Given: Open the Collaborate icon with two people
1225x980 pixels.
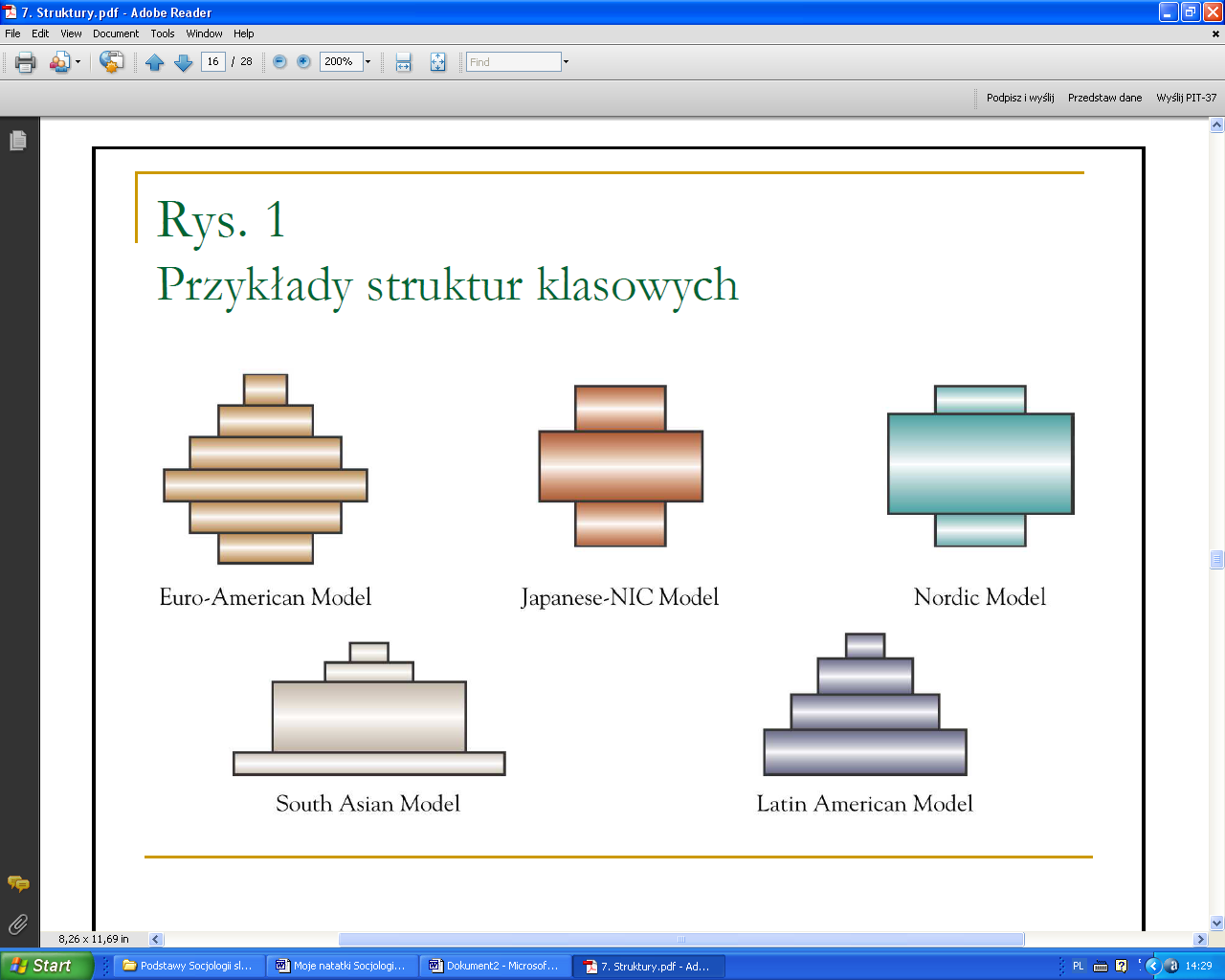Looking at the screenshot, I should (x=59, y=62).
